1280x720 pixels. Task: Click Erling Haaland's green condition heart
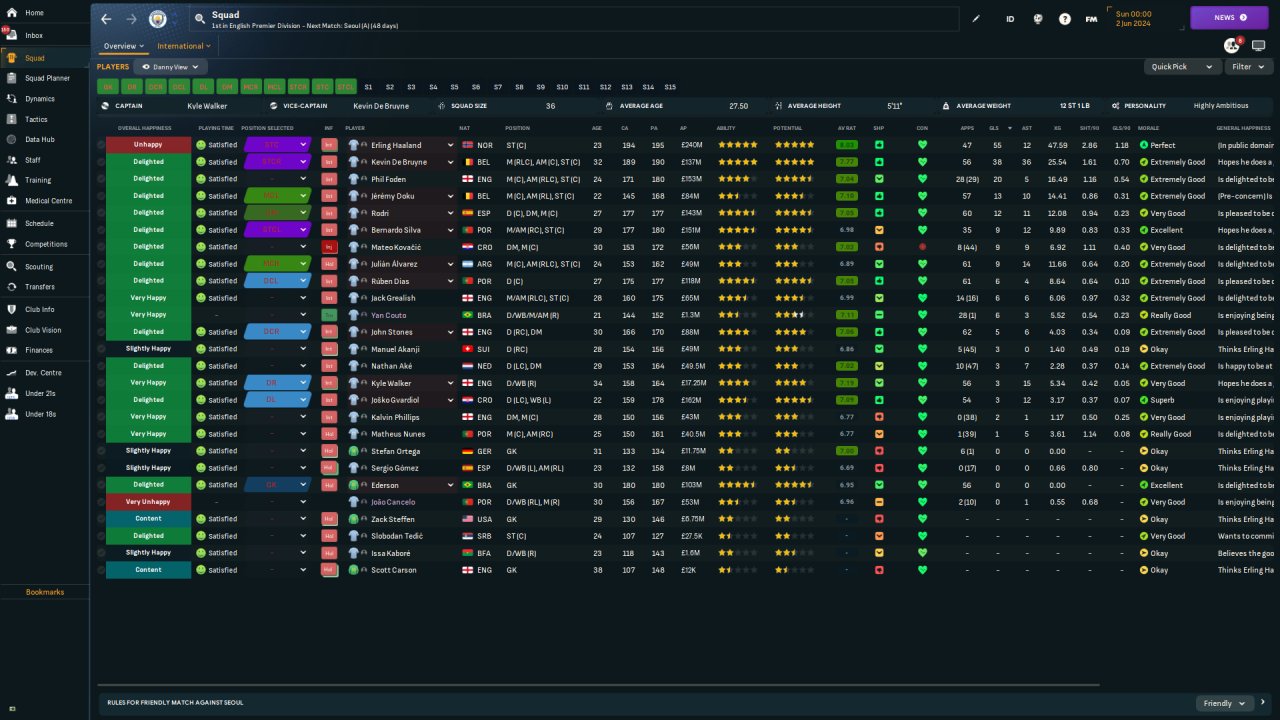point(922,145)
